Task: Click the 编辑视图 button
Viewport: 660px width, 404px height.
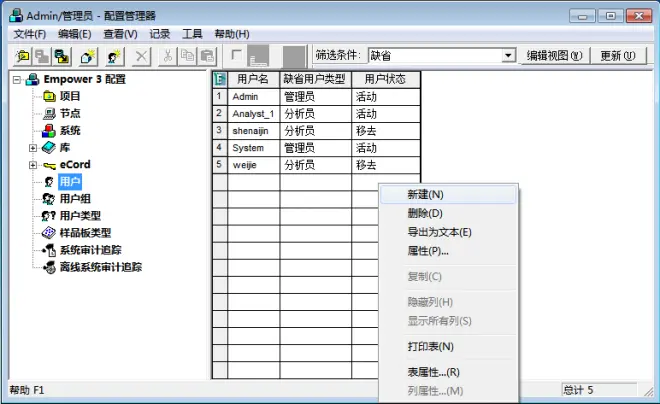Action: [554, 56]
